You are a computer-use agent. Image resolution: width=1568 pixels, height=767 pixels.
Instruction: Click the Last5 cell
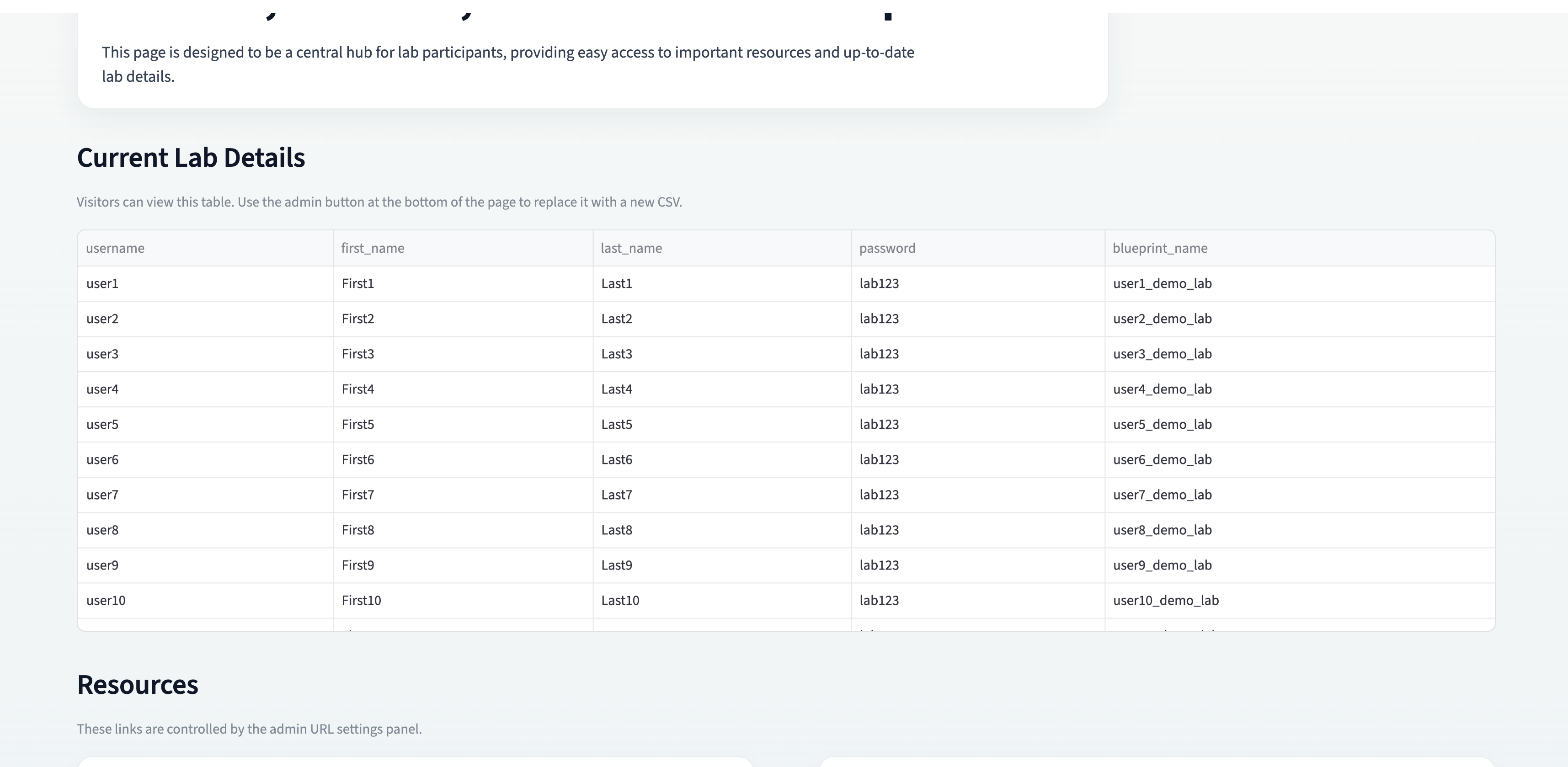point(722,425)
